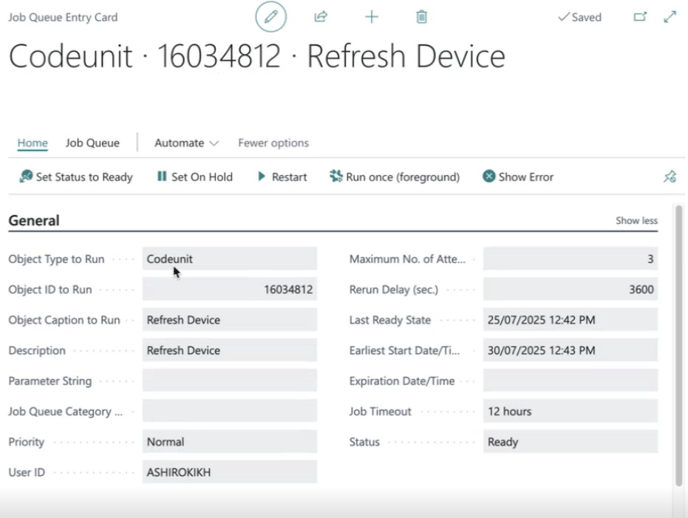The image size is (688, 518).
Task: Click the Status field showing Ready
Action: 570,442
